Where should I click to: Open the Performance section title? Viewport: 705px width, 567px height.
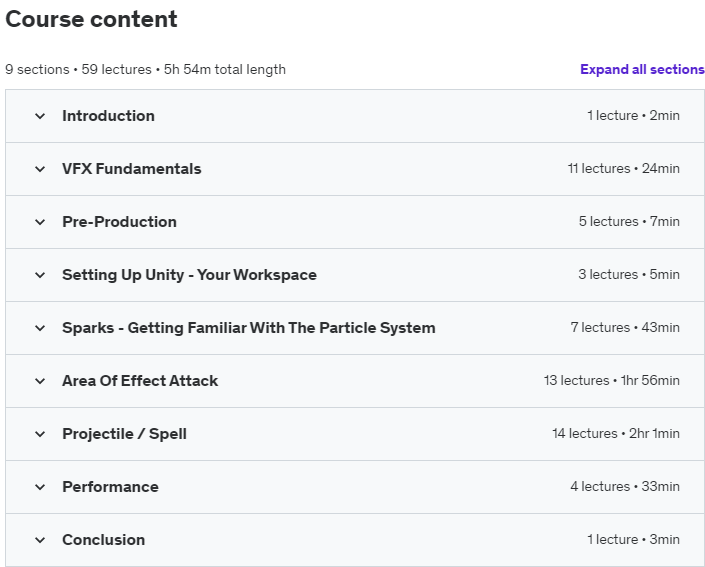pos(110,487)
